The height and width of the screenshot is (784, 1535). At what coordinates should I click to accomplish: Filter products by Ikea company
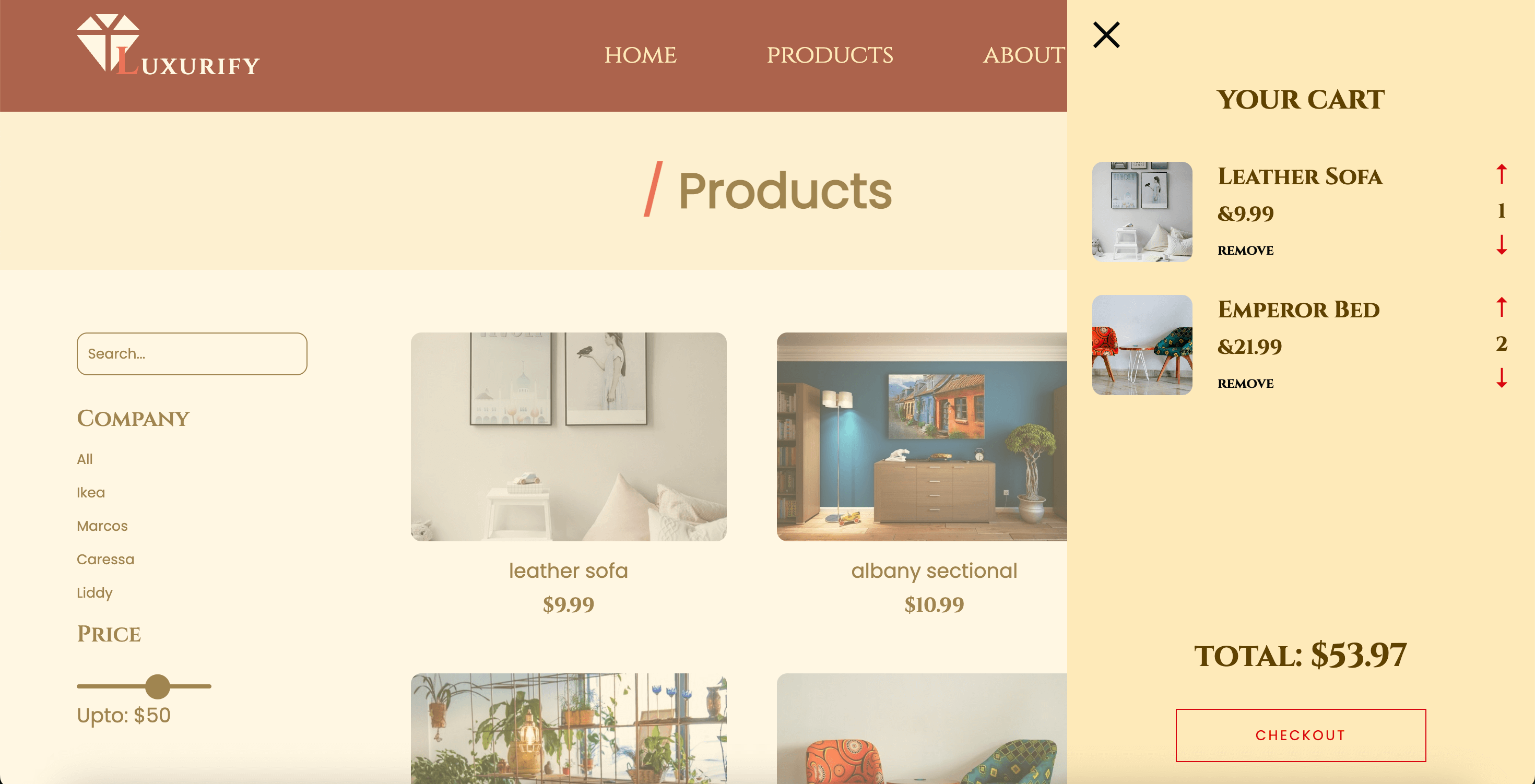click(x=90, y=492)
